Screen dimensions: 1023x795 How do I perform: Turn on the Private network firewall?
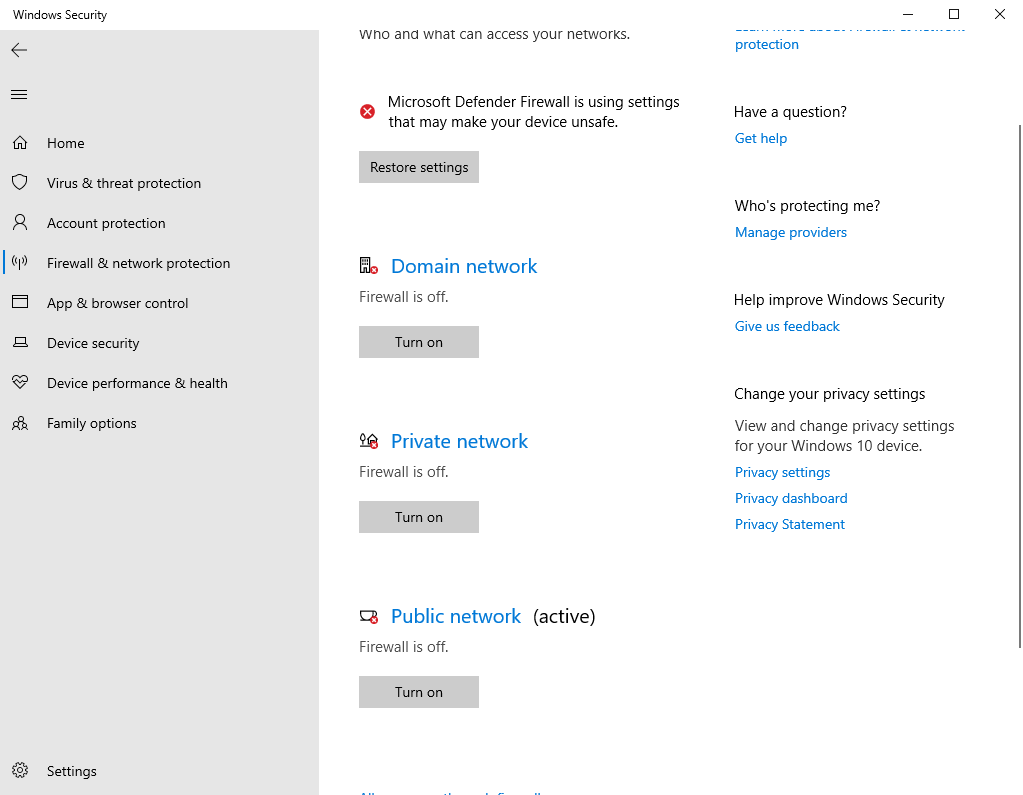tap(418, 517)
